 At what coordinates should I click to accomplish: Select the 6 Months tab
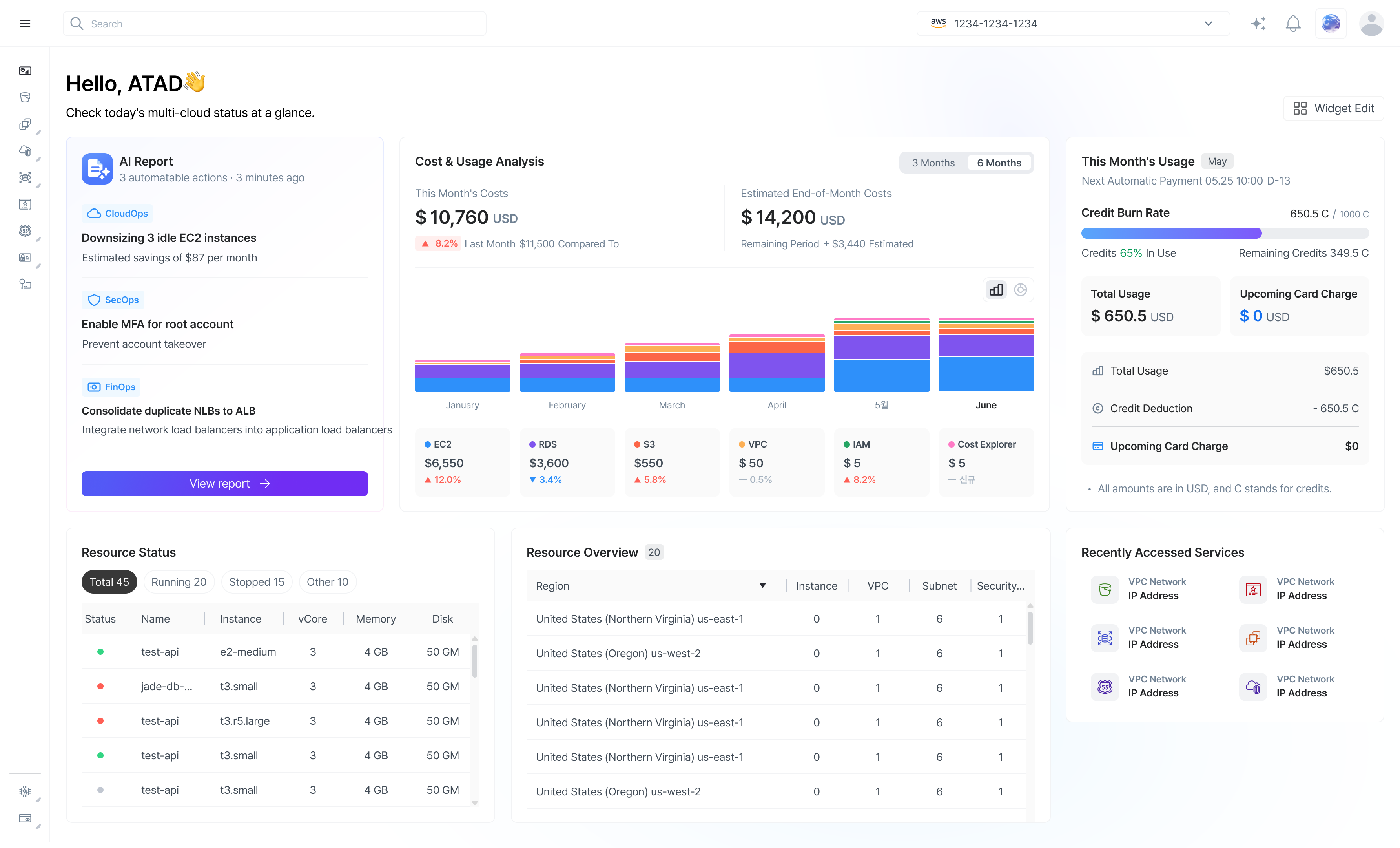(999, 163)
